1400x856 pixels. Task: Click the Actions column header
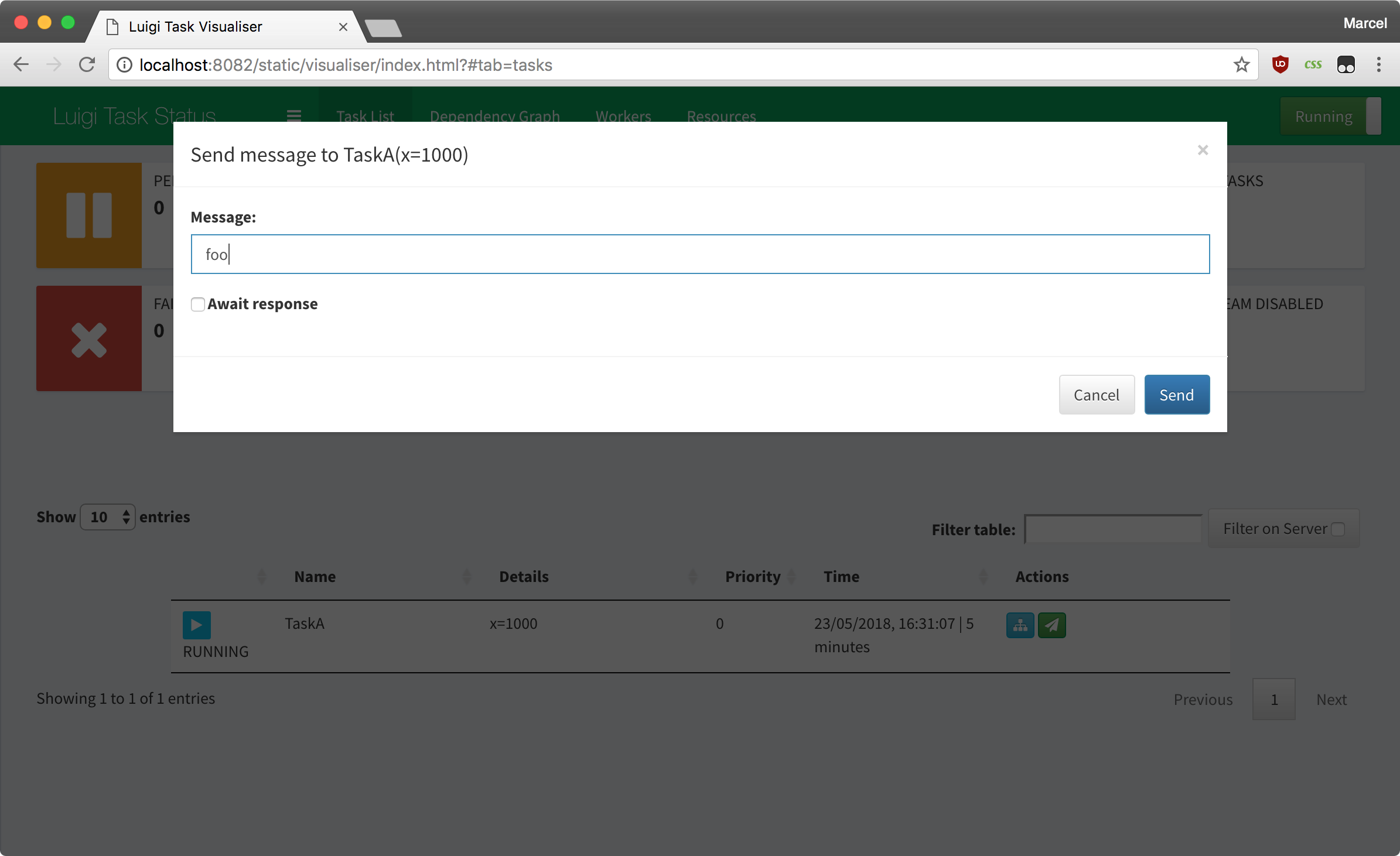click(x=1042, y=577)
